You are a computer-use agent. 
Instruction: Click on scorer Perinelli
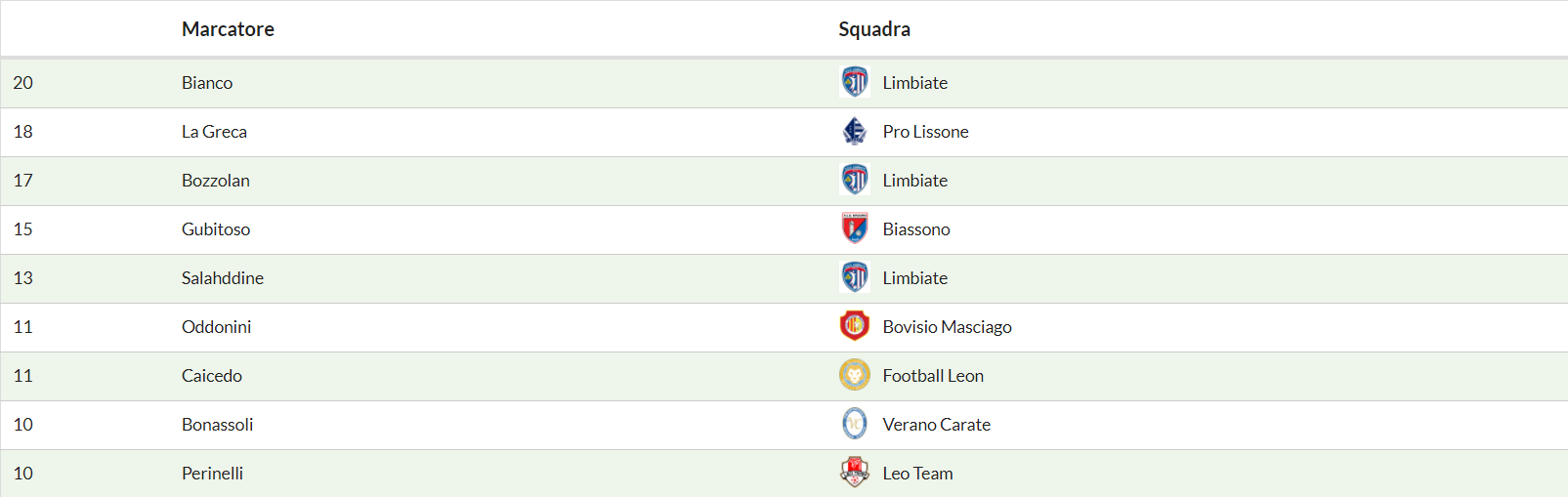point(212,474)
